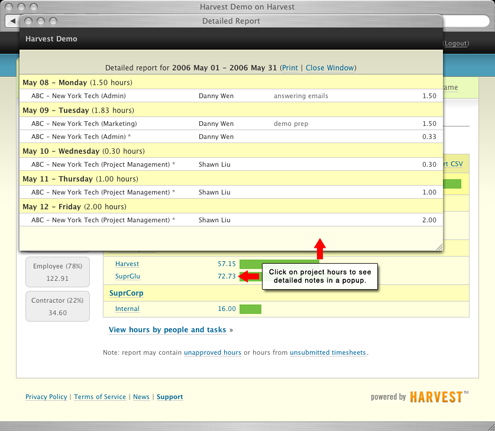
Task: Click the popup window resize grip
Action: [439, 247]
